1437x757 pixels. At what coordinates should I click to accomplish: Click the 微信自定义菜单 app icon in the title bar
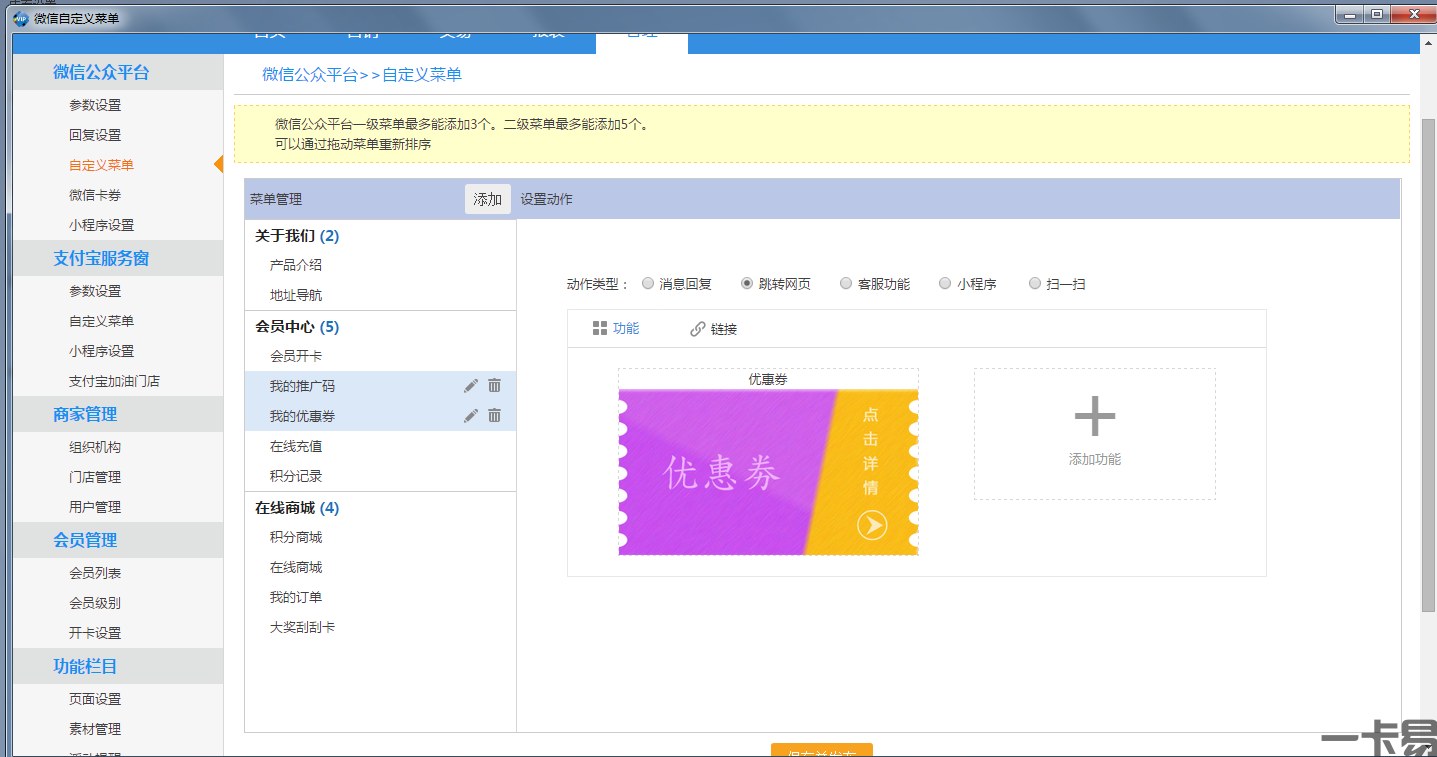pyautogui.click(x=20, y=18)
